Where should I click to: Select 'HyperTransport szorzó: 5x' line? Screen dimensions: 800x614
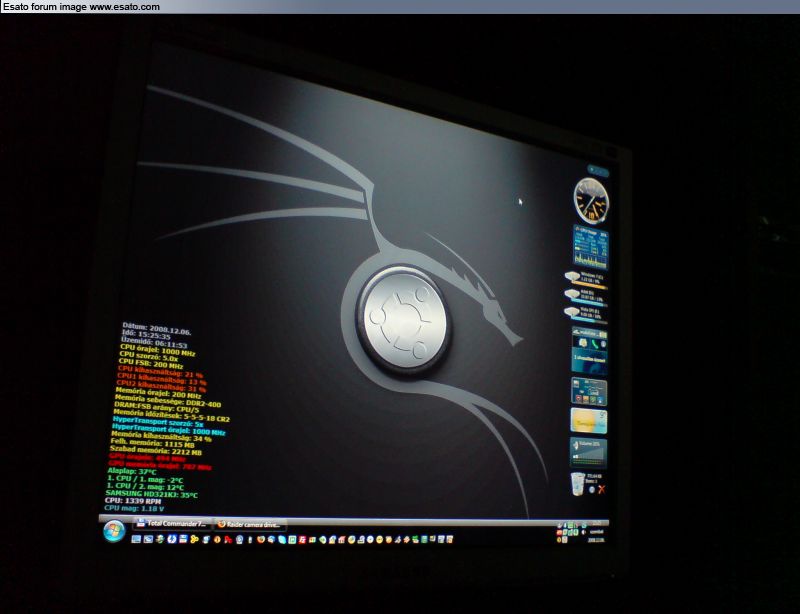click(158, 422)
